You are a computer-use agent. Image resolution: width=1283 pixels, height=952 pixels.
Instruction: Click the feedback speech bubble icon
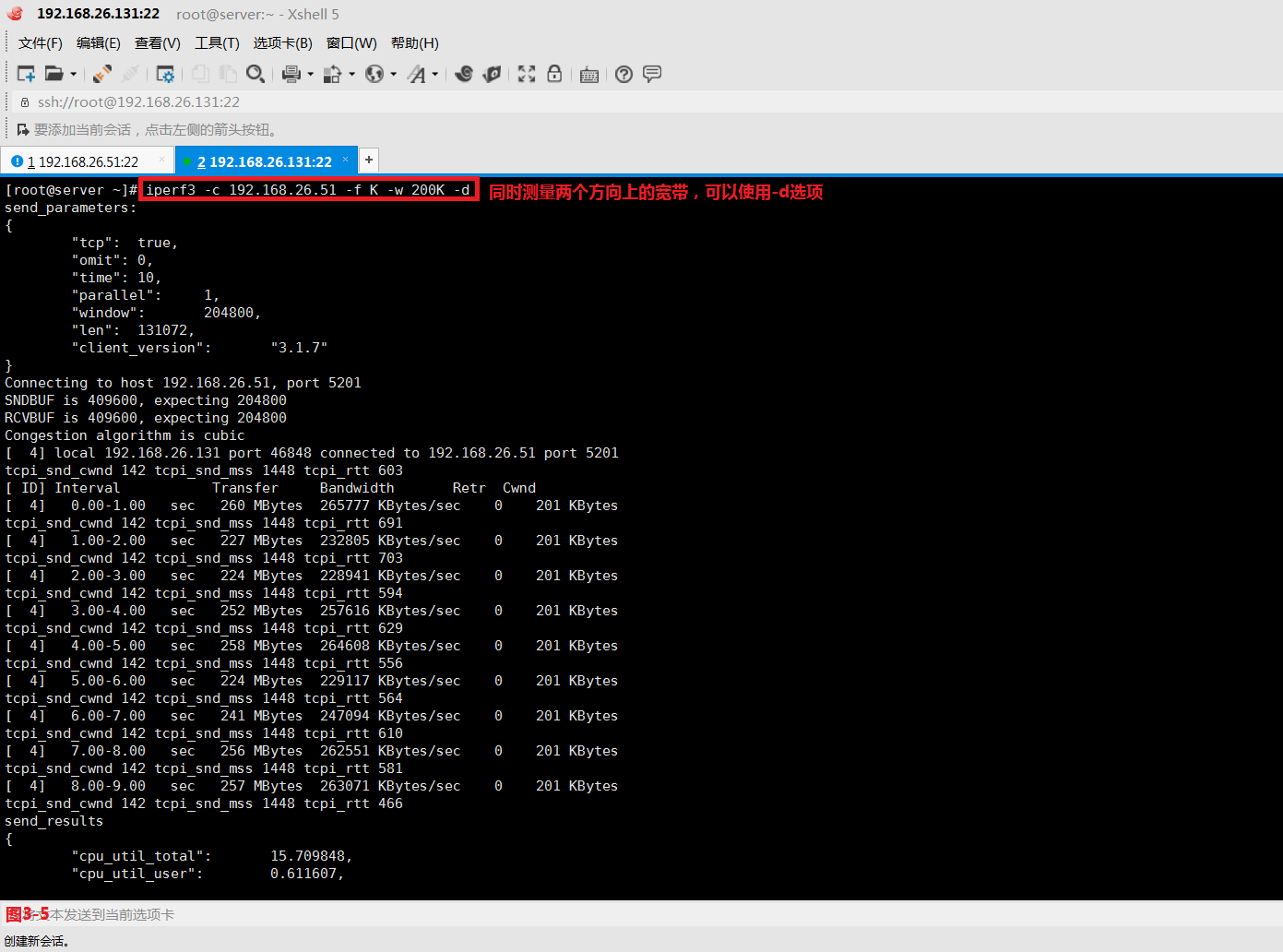(652, 74)
